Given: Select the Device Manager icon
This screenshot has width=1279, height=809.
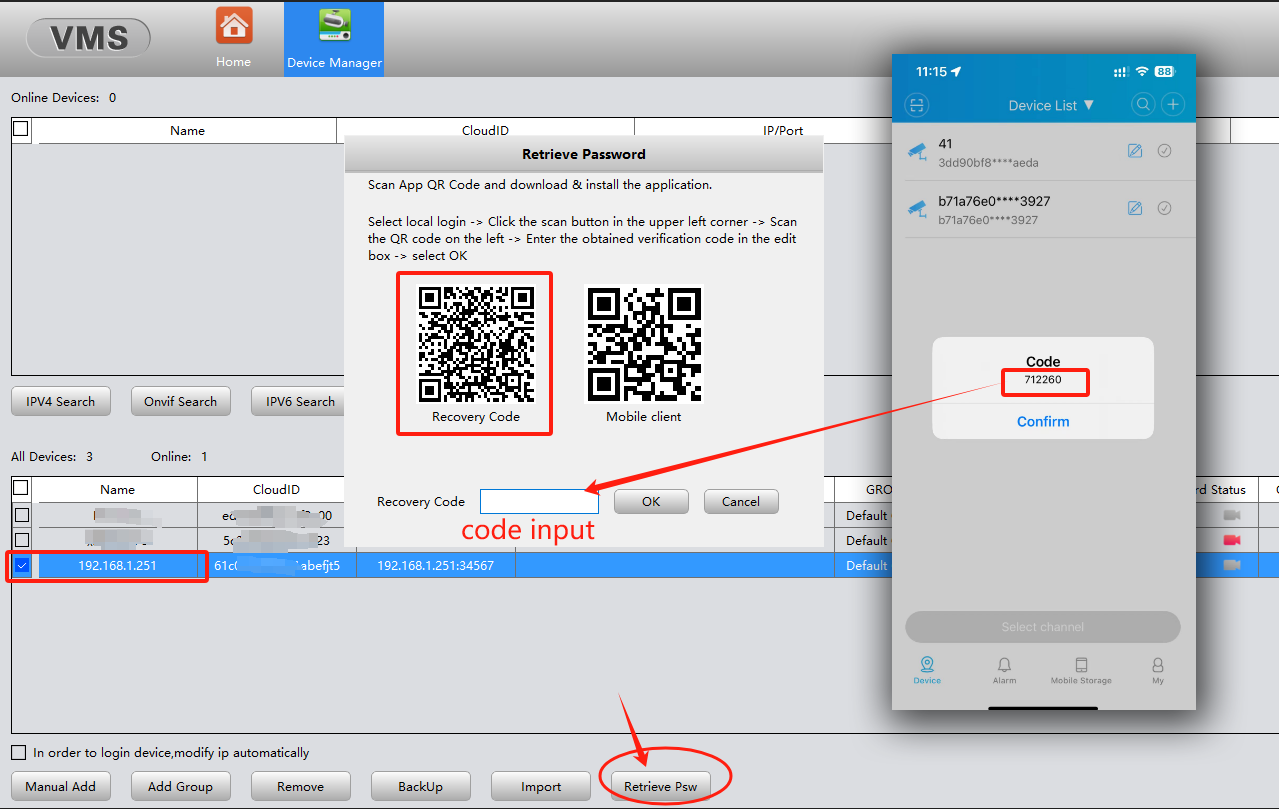Looking at the screenshot, I should point(334,25).
